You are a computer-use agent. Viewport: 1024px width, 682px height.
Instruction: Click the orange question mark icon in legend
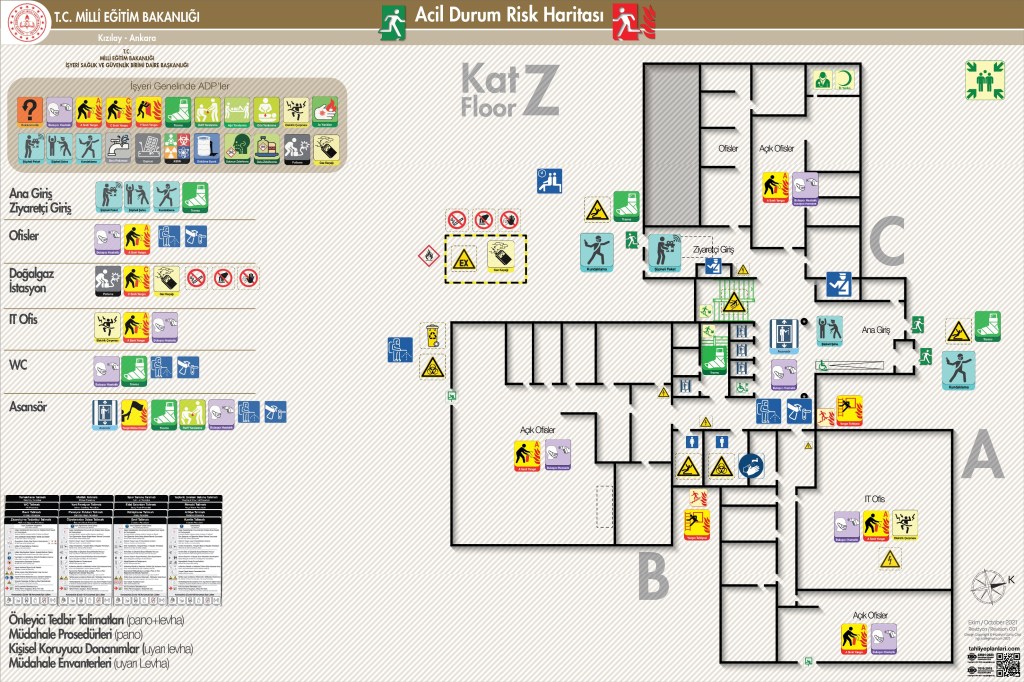click(x=31, y=110)
